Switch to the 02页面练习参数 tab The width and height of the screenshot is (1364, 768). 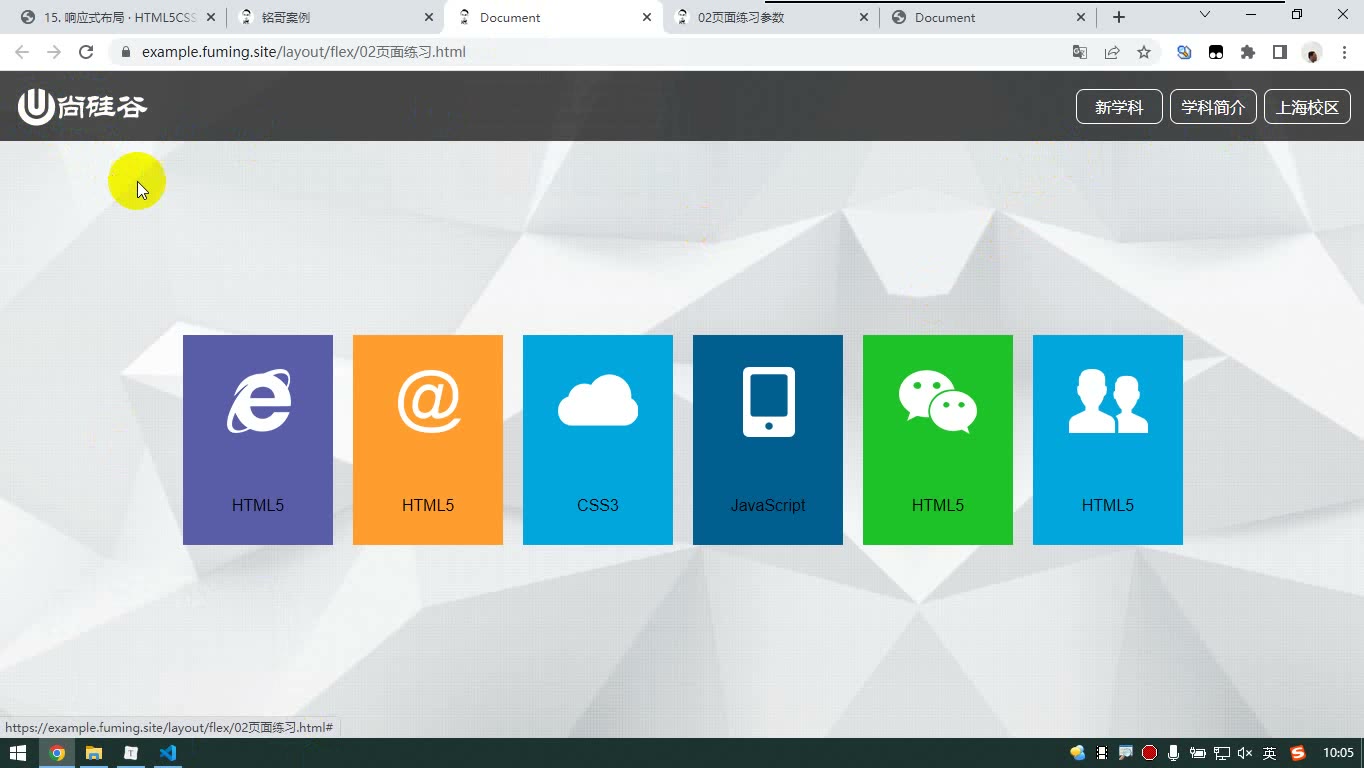[771, 17]
